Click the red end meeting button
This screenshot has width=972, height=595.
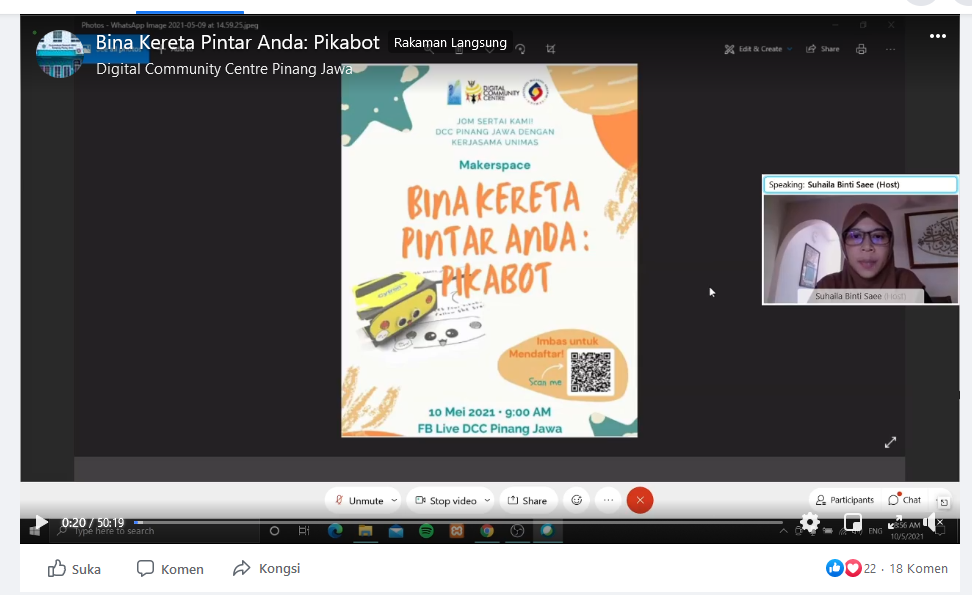coord(640,500)
